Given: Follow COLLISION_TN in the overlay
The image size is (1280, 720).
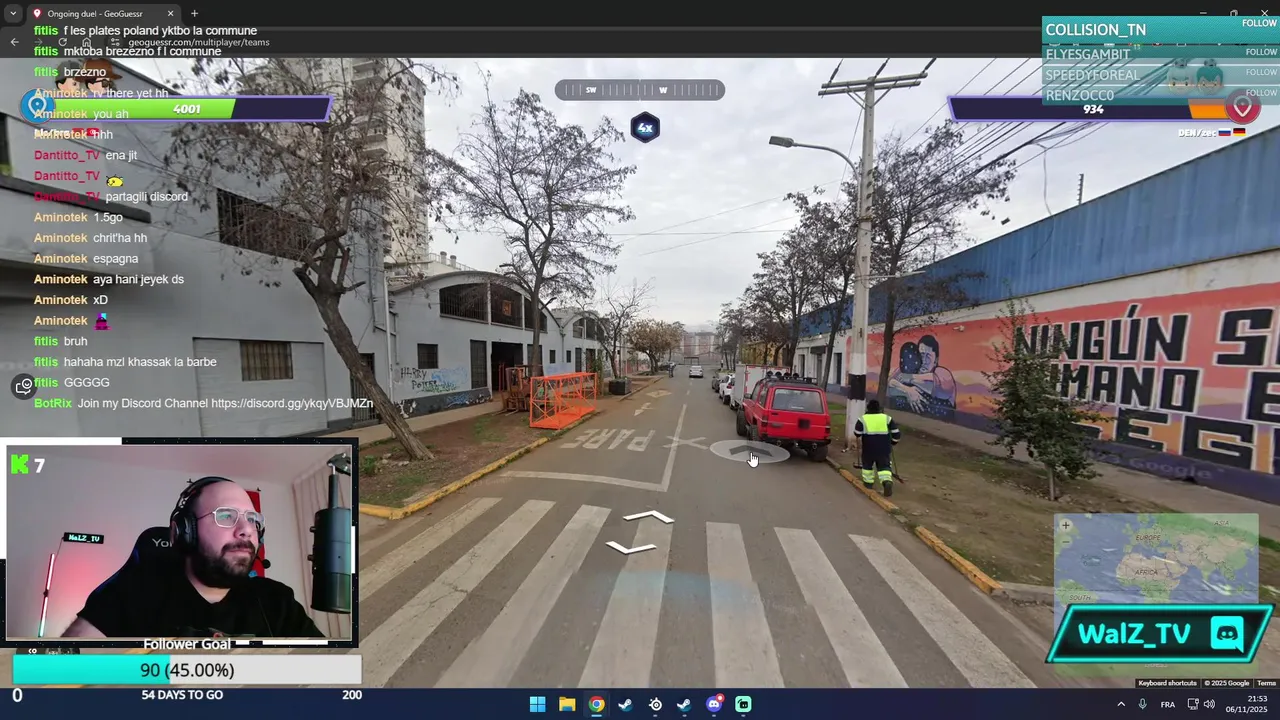Looking at the screenshot, I should coord(1260,23).
